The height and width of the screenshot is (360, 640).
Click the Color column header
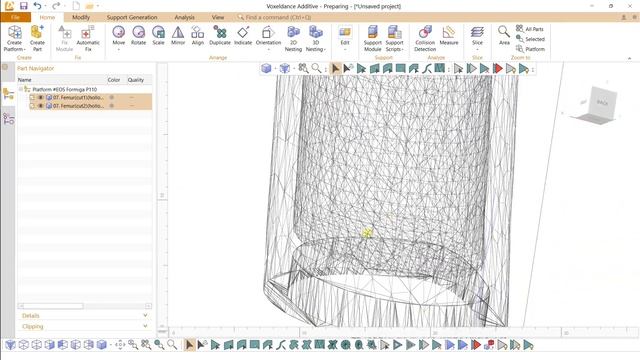tap(114, 80)
